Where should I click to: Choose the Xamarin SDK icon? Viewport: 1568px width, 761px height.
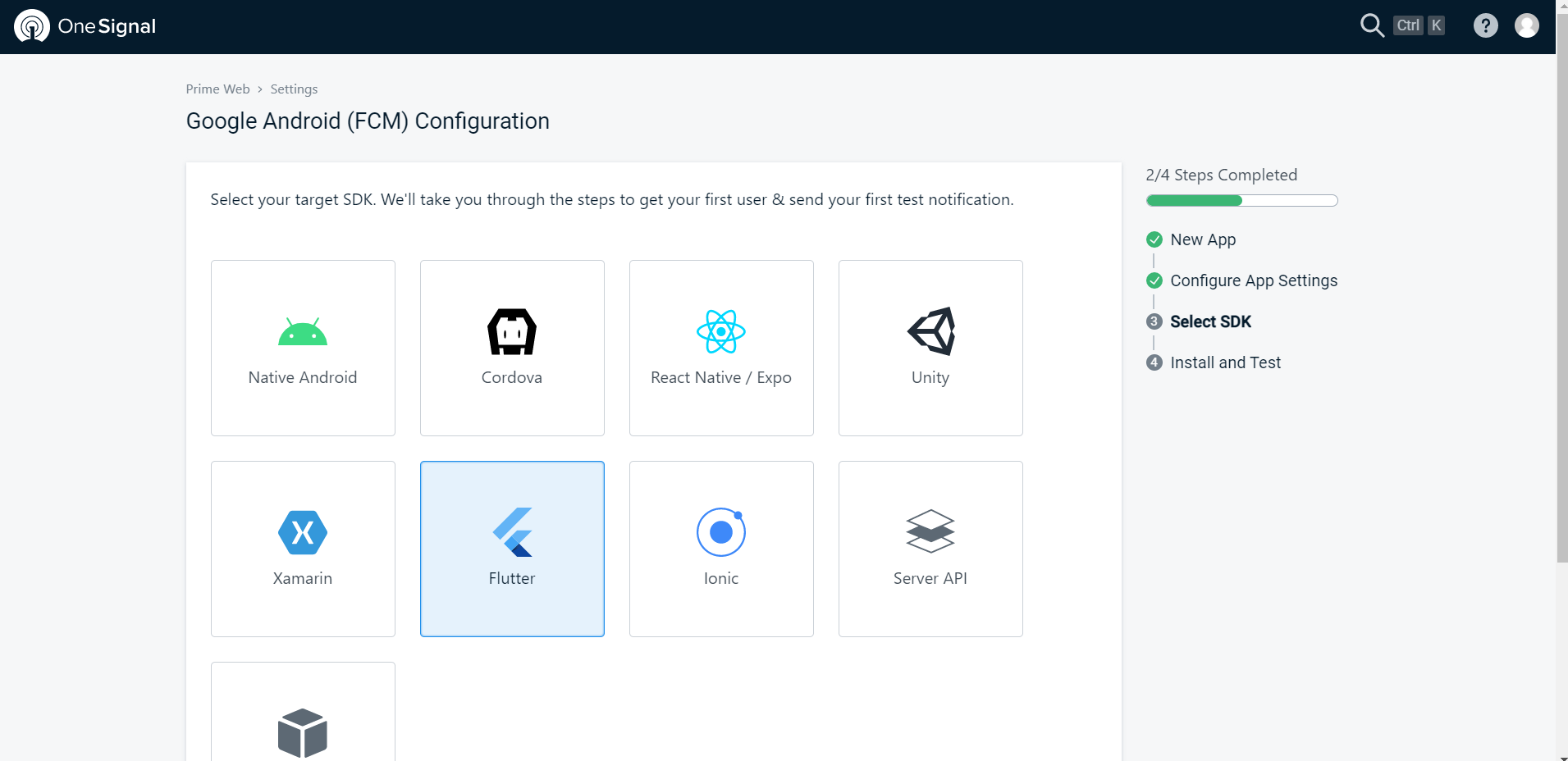click(x=303, y=532)
